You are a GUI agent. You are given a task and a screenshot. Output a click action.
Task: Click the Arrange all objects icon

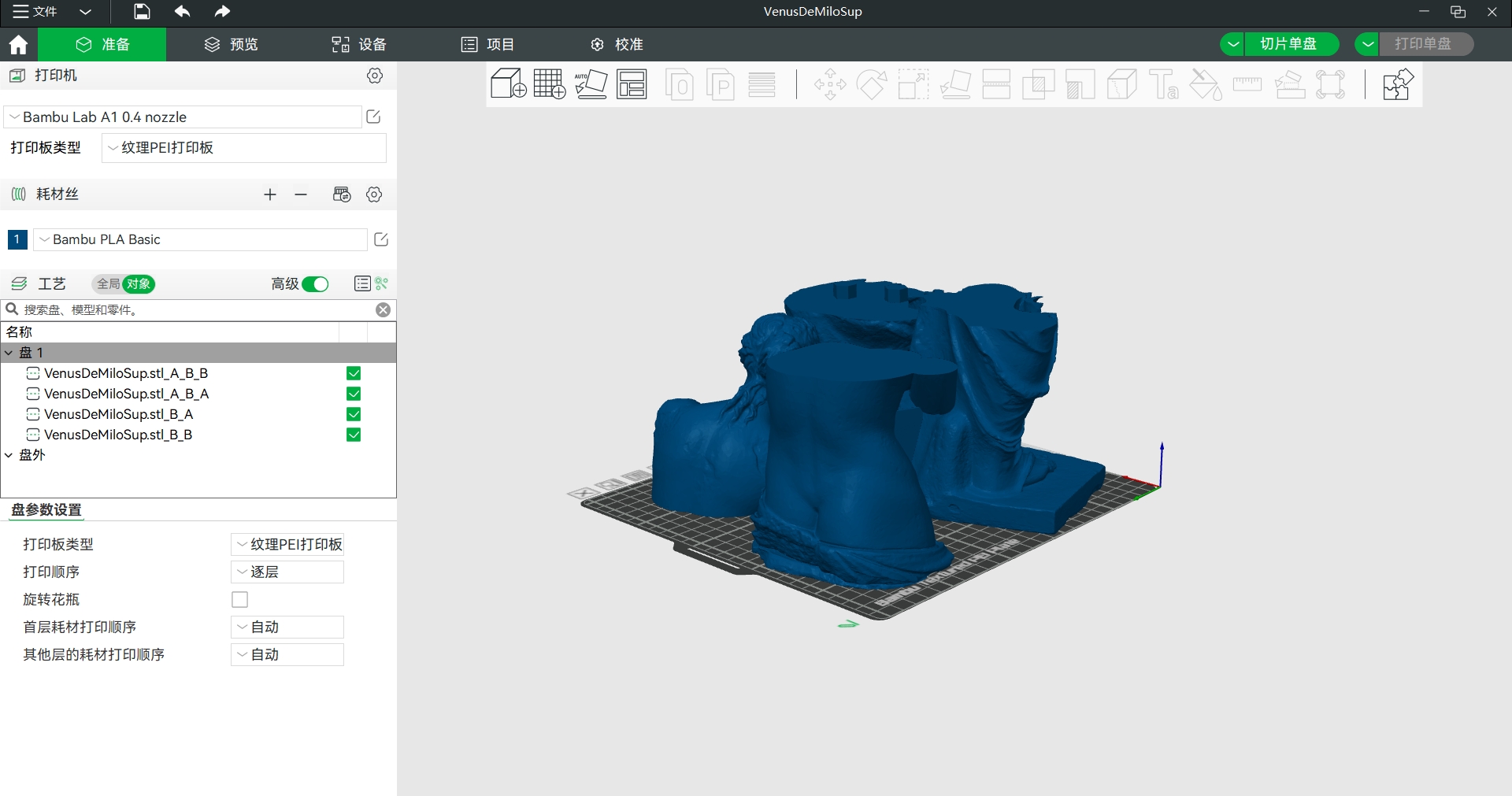coord(632,83)
